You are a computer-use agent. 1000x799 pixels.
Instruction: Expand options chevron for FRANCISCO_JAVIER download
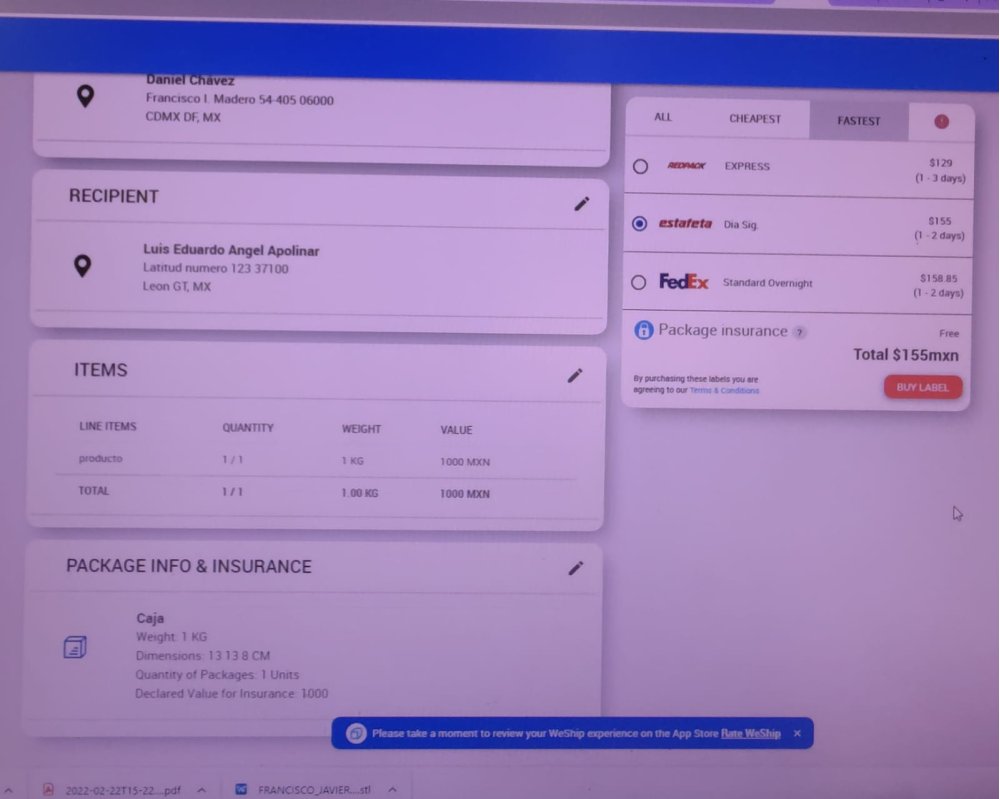(392, 790)
